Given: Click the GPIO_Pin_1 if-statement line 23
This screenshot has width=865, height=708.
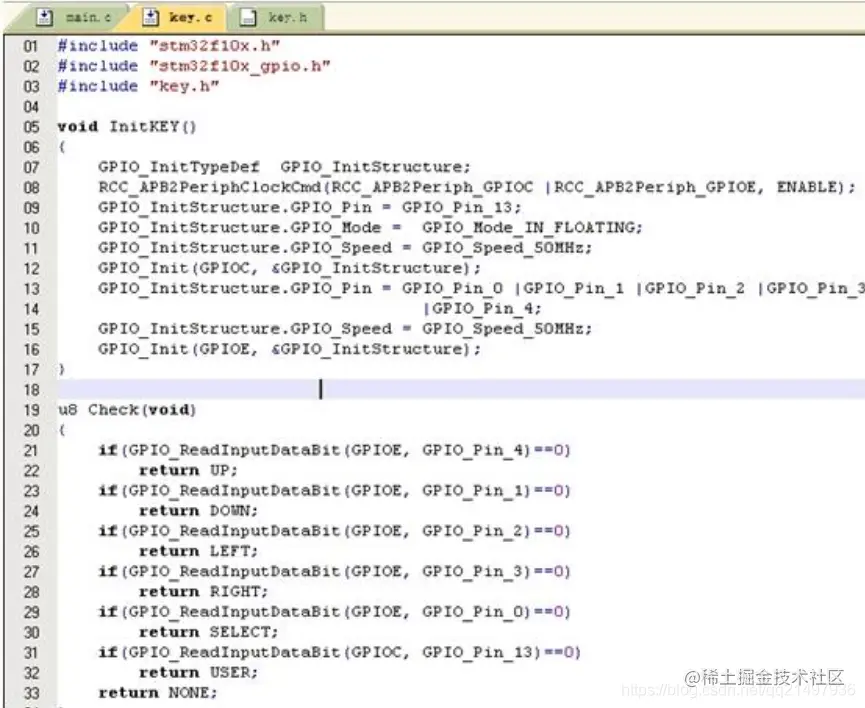Looking at the screenshot, I should click(334, 491).
